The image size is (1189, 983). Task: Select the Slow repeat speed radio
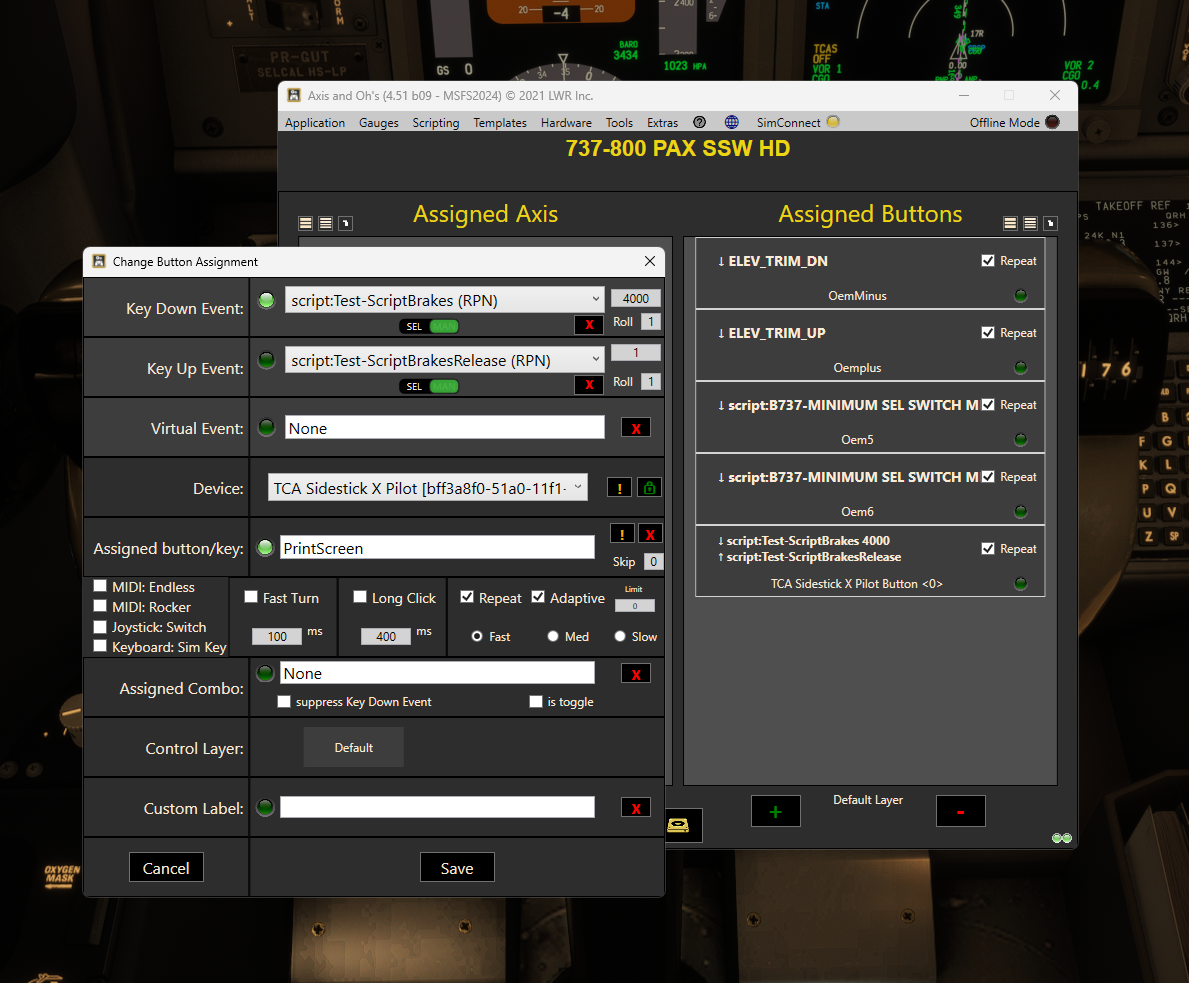click(620, 636)
